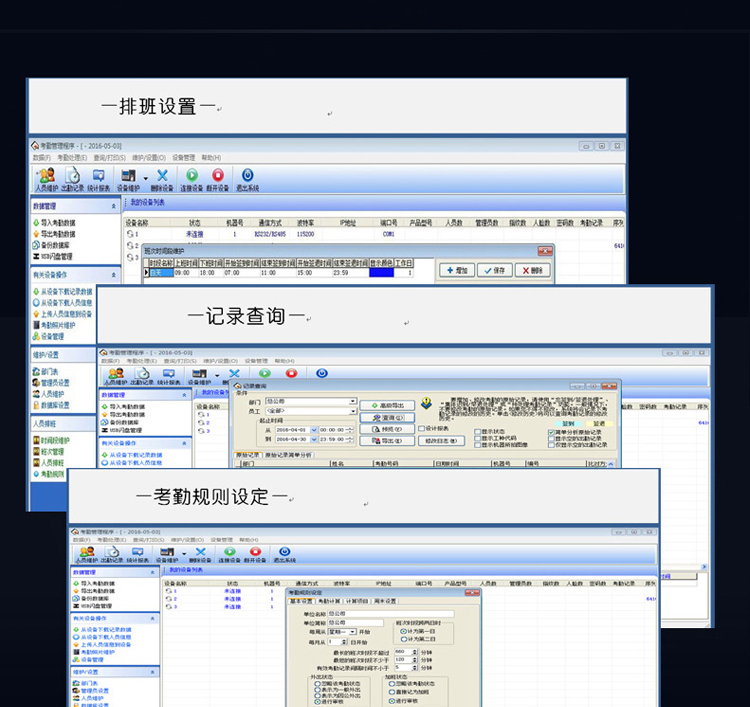Open 出勤记录 in top window toolbar
The image size is (750, 707).
(72, 180)
